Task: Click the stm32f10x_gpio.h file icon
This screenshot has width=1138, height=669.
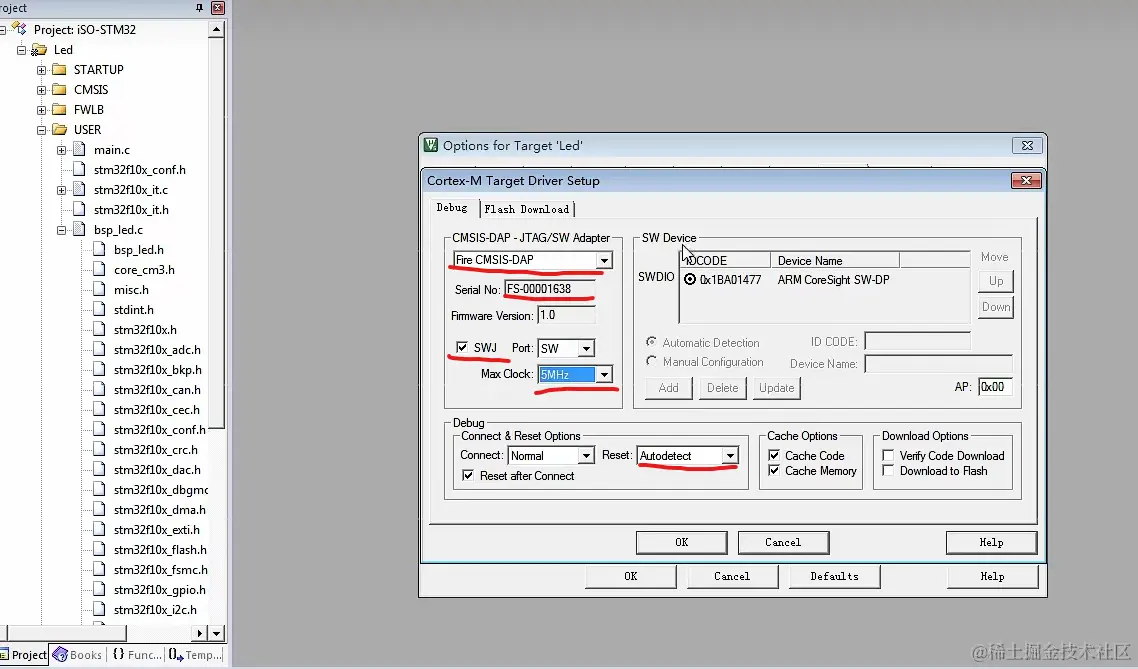Action: (x=99, y=590)
